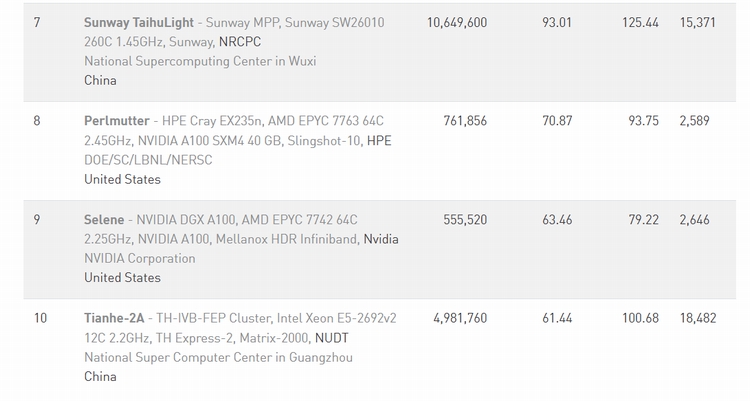Click the NUDT vendor link
This screenshot has height=401, width=750.
[x=331, y=338]
